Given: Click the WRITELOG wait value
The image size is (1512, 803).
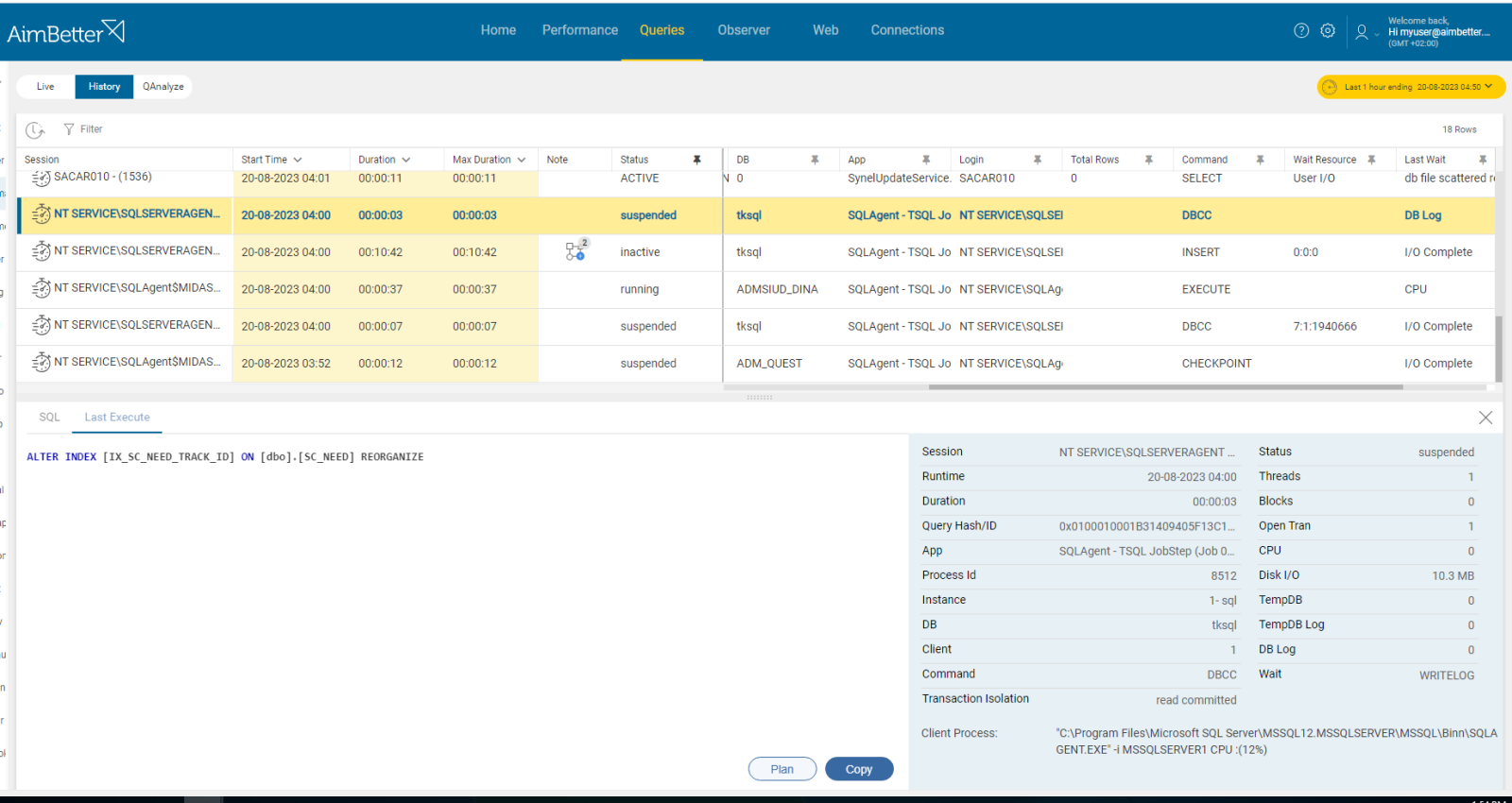Looking at the screenshot, I should [x=1447, y=675].
